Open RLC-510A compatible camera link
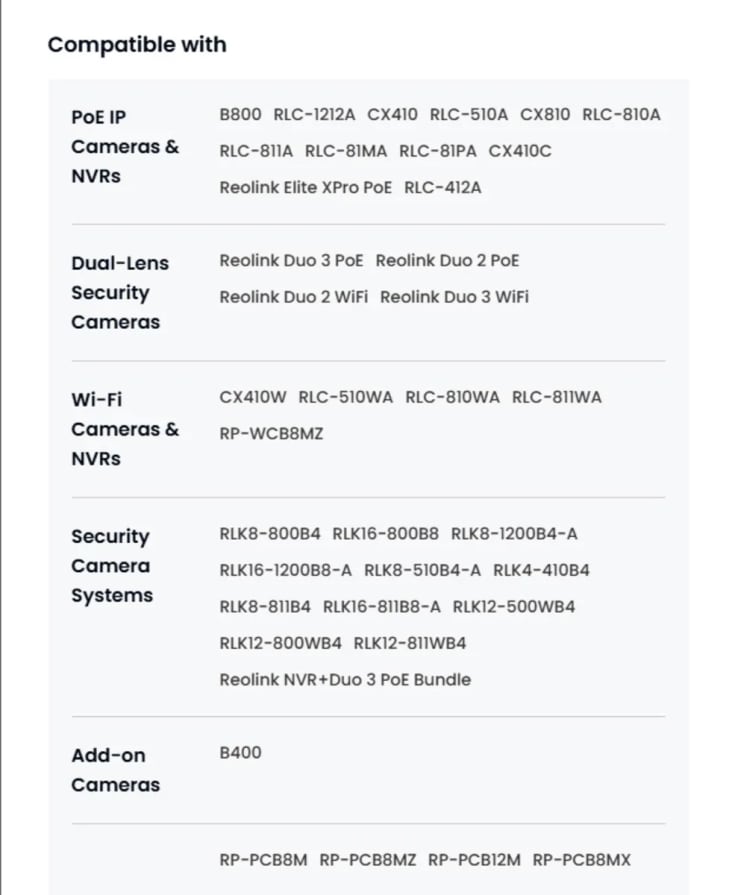This screenshot has width=735, height=895. pos(469,114)
